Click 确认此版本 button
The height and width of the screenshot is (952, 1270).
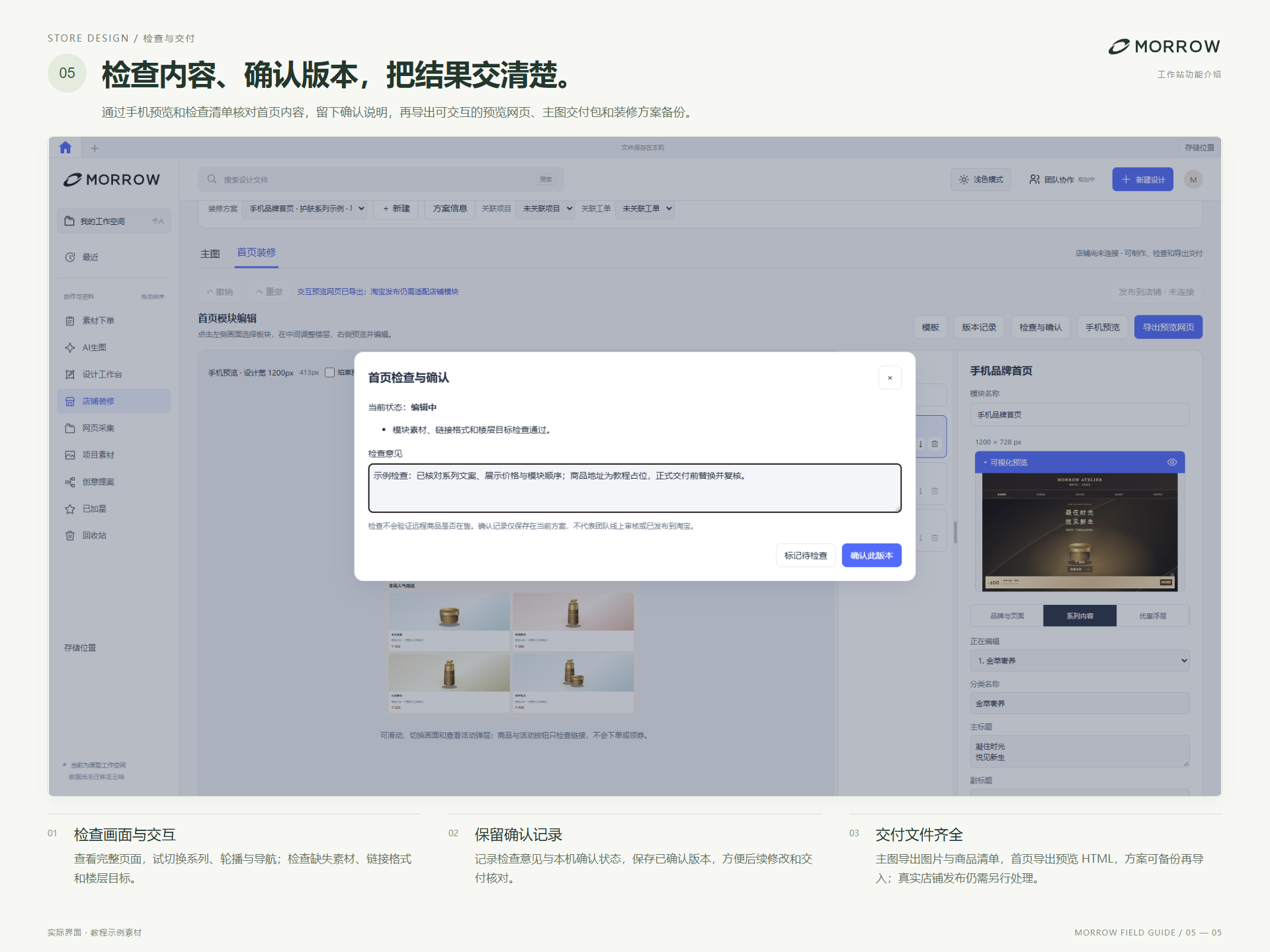[871, 555]
